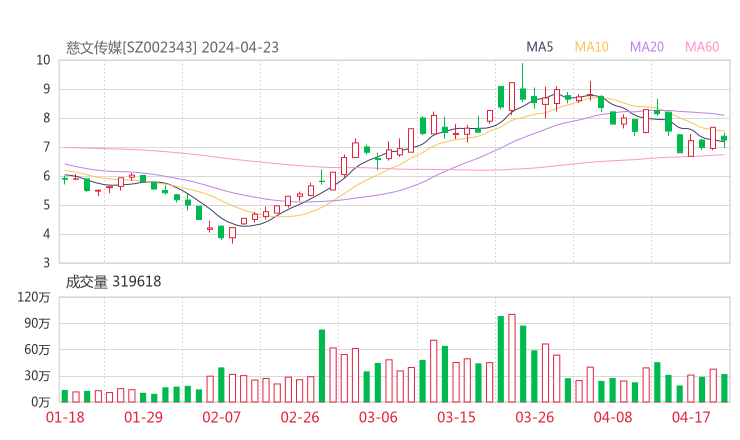Screen dimensions: 740x440
Task: Click the 0万 volume axis label
Action: pyautogui.click(x=41, y=402)
